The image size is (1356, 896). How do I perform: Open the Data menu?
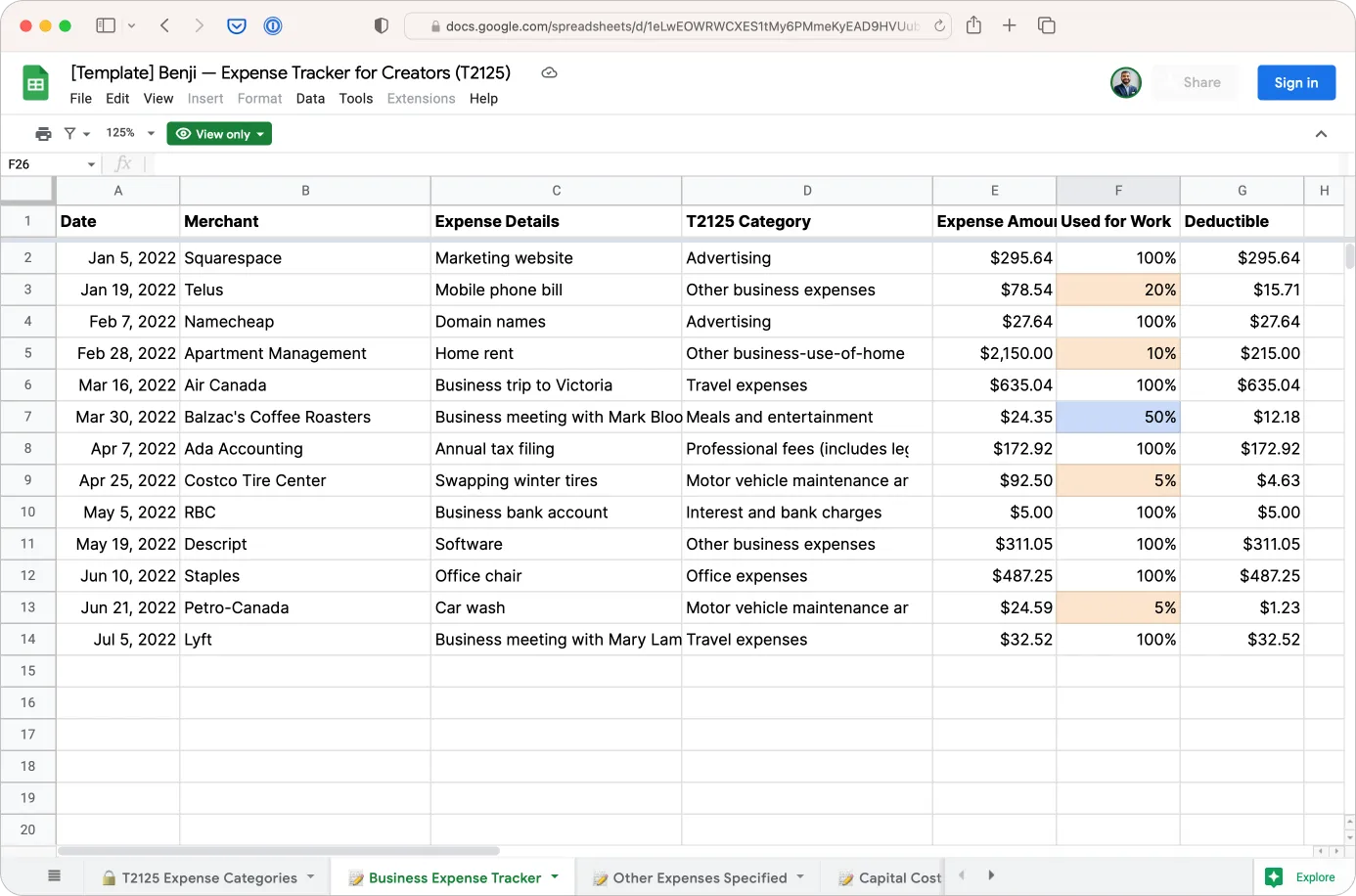pos(310,98)
